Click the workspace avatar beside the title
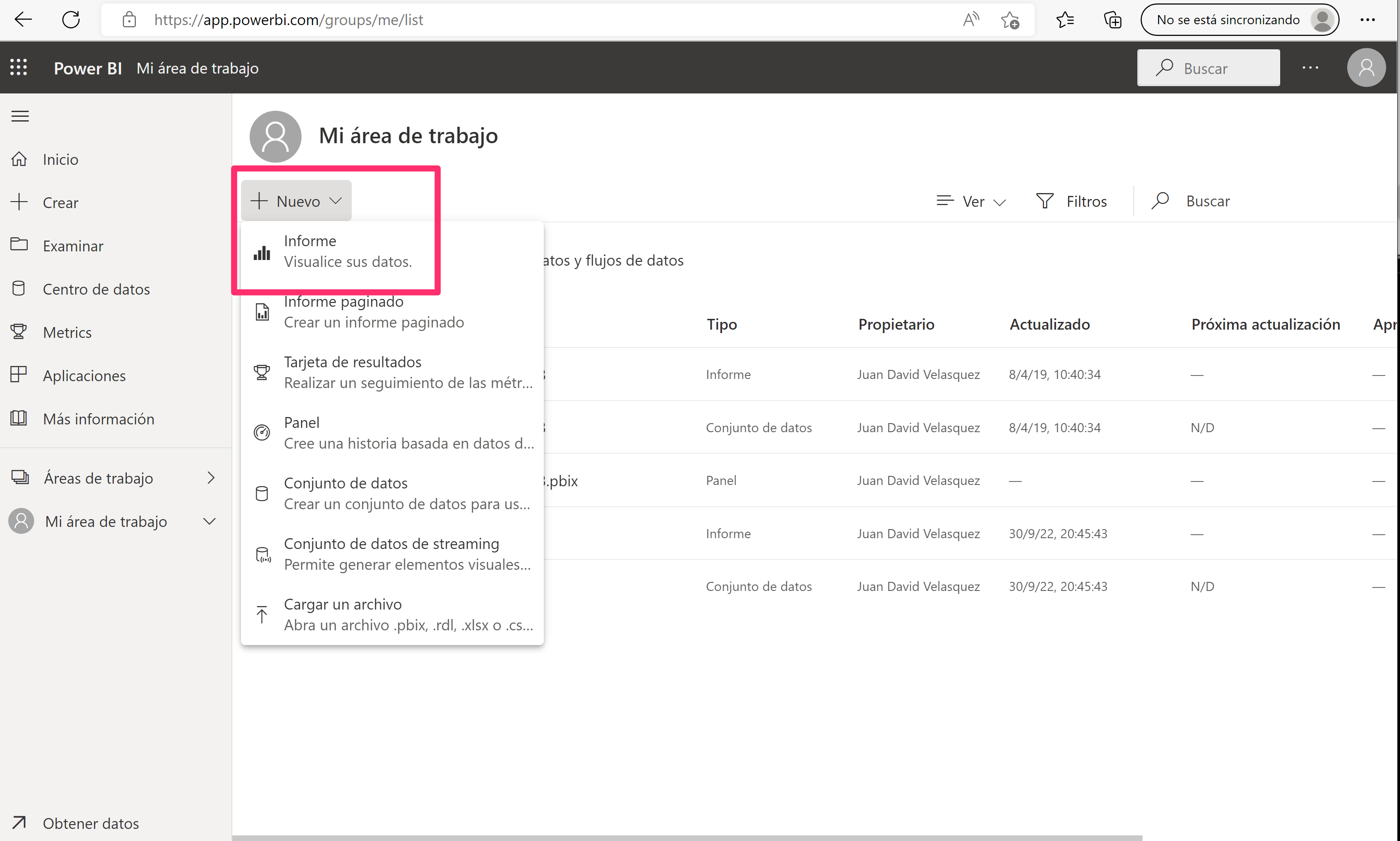Viewport: 1400px width, 841px height. click(x=275, y=136)
